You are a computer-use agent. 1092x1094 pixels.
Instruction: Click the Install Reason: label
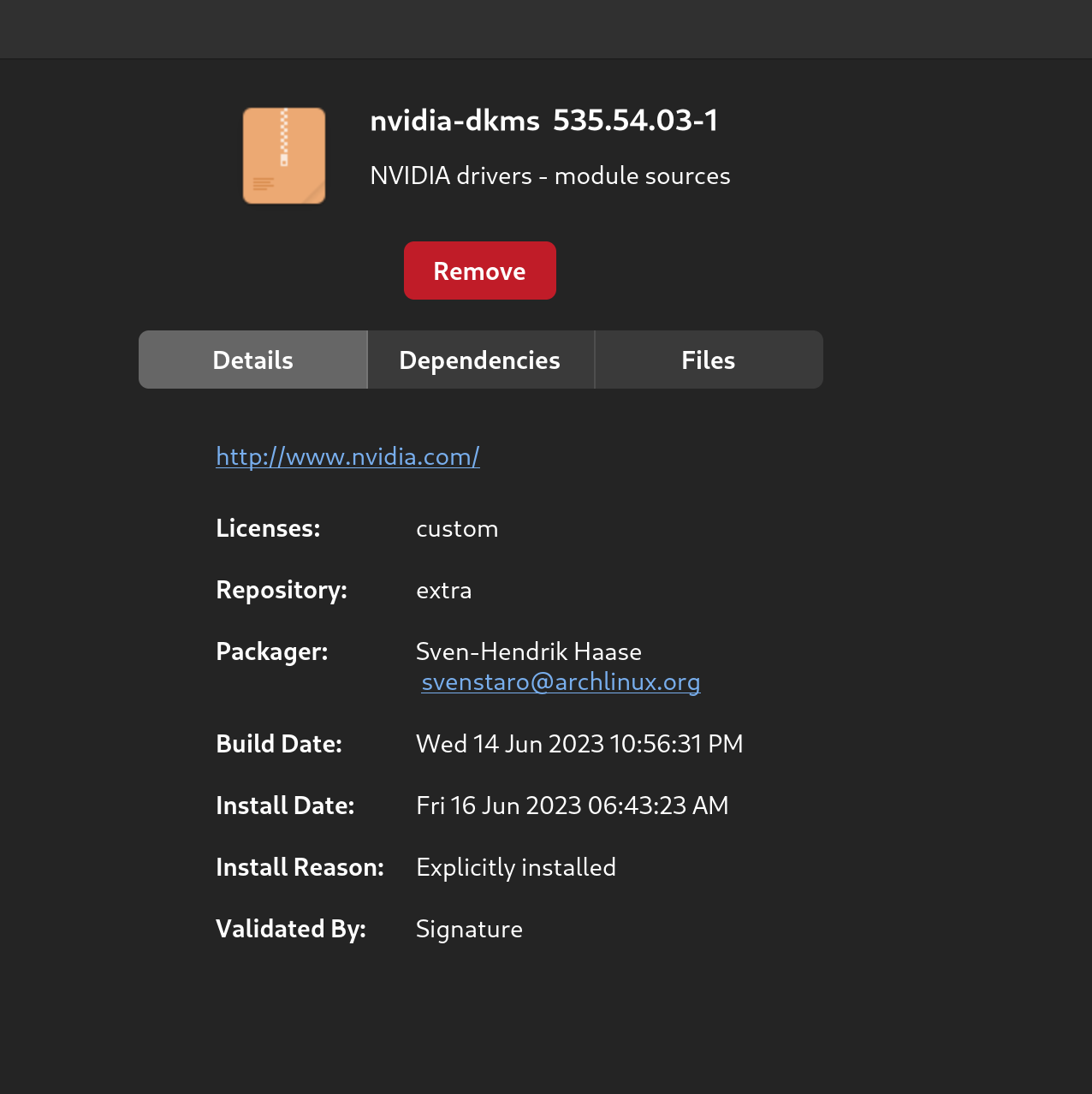pyautogui.click(x=300, y=867)
